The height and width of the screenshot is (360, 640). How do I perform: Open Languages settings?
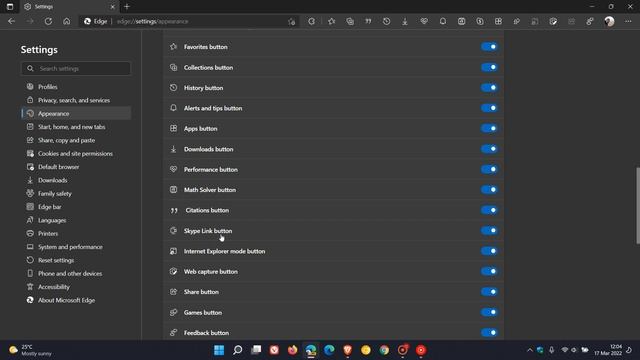coord(76,220)
